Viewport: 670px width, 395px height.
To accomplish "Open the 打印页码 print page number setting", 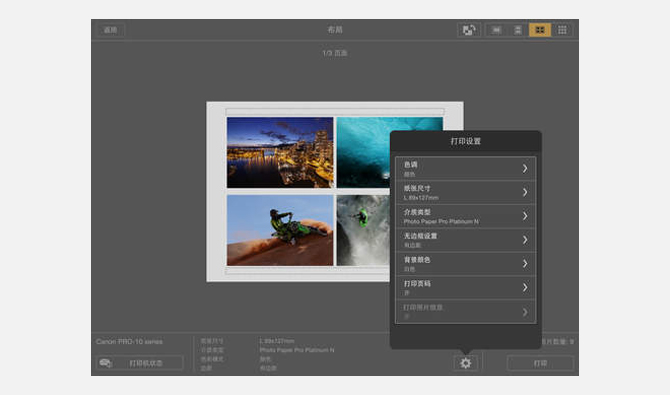I will (465, 288).
